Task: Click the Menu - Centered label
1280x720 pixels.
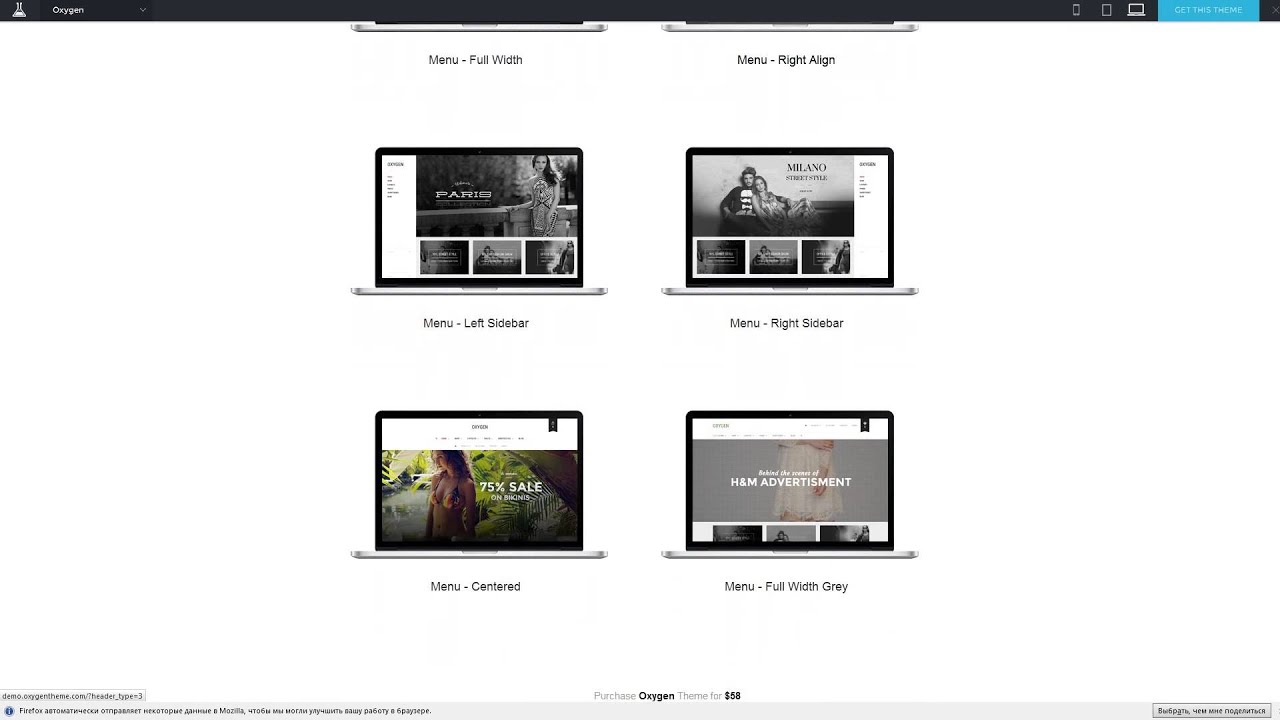Action: pyautogui.click(x=476, y=586)
